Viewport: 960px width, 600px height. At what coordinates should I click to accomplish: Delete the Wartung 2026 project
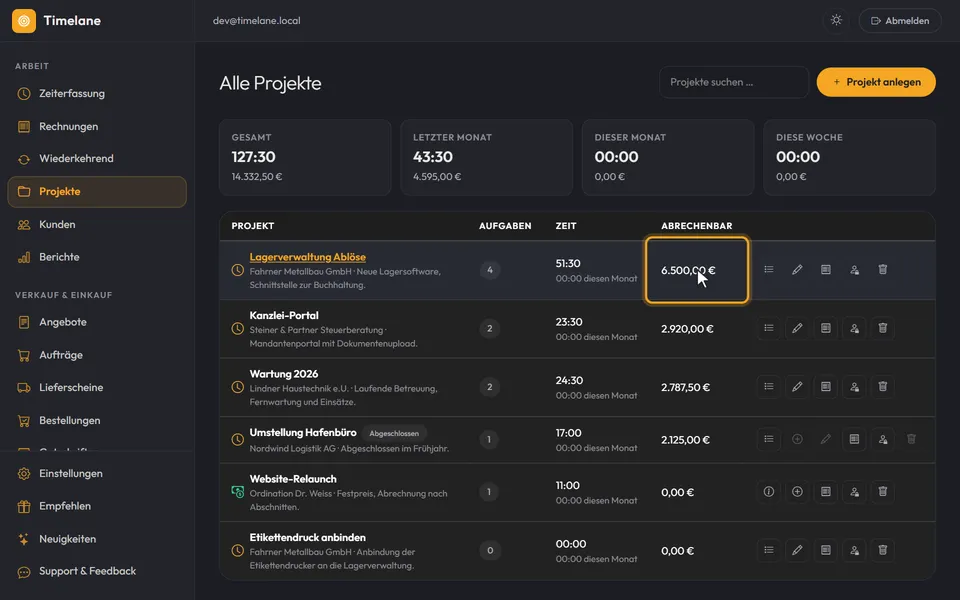pos(882,386)
